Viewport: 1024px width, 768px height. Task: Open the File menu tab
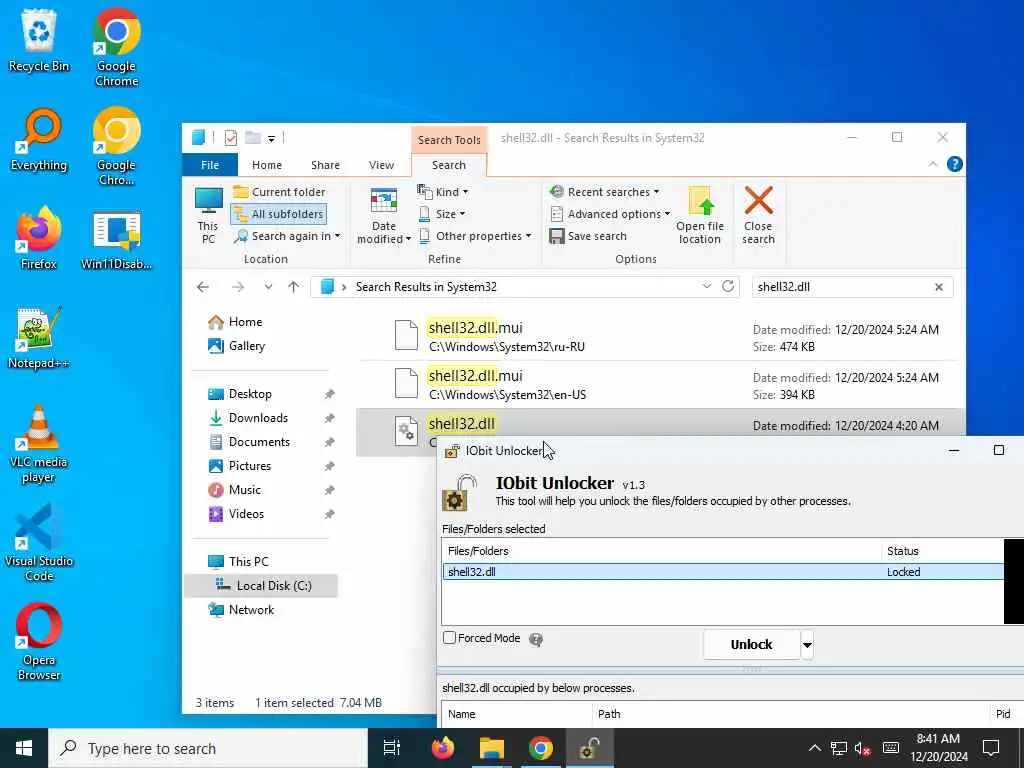point(210,165)
